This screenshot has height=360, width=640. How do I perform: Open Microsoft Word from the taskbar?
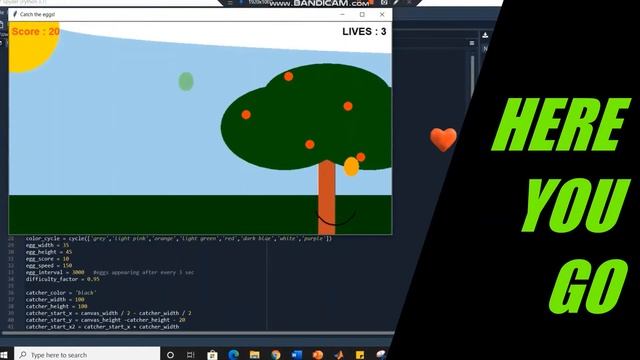click(x=297, y=355)
